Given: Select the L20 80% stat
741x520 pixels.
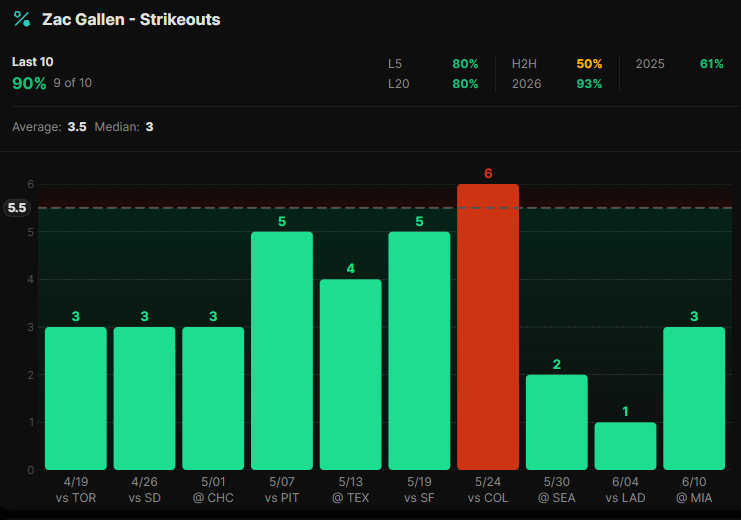Looking at the screenshot, I should (433, 84).
